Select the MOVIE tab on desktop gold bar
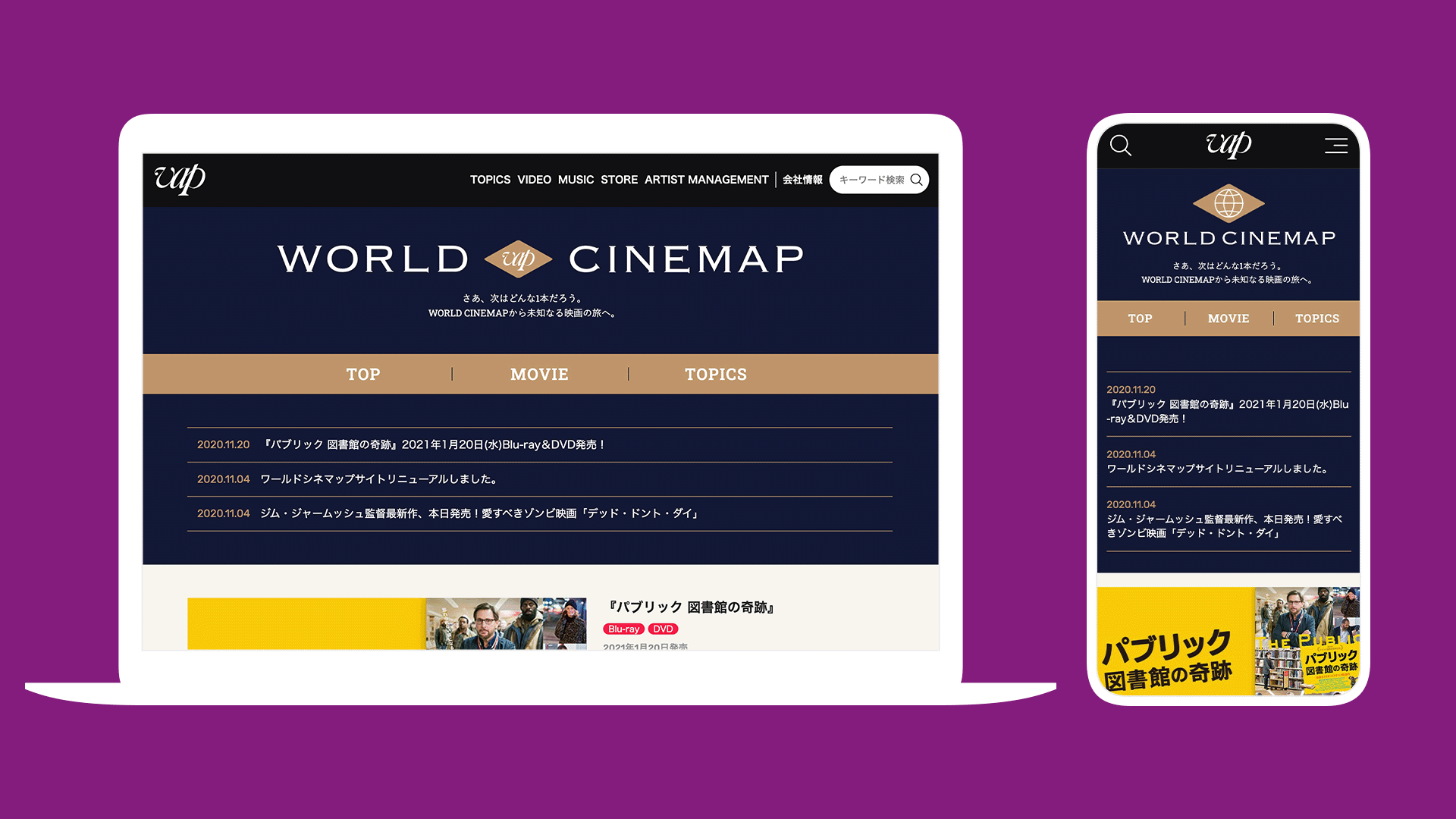This screenshot has height=819, width=1456. (x=539, y=374)
